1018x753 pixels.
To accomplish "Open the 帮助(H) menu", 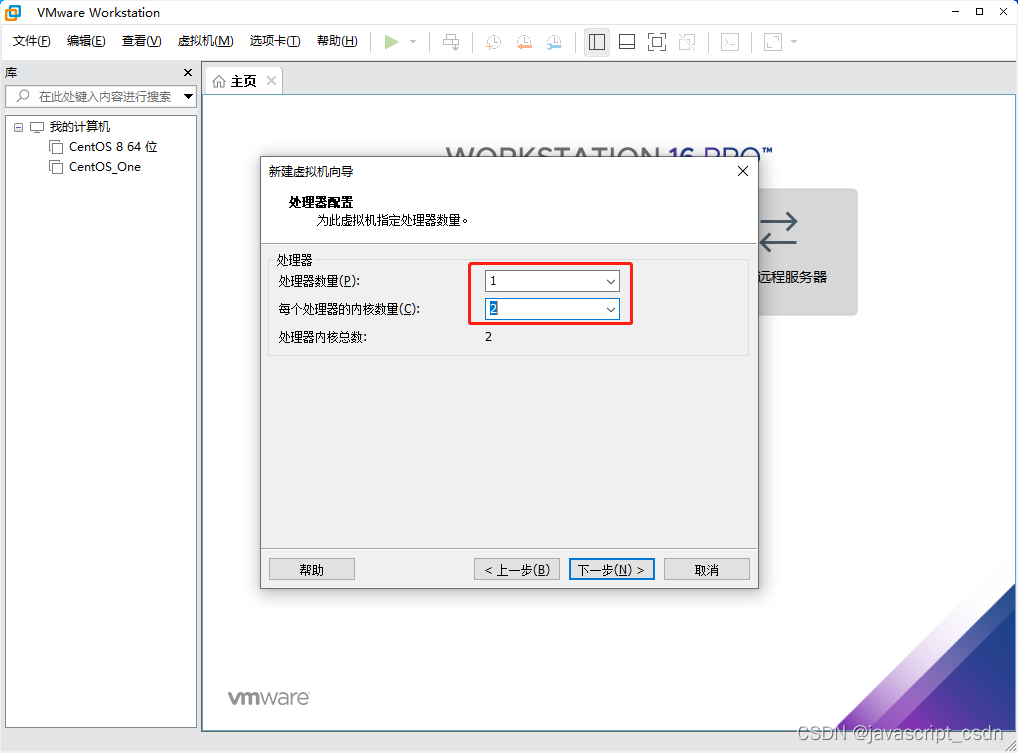I will coord(337,41).
